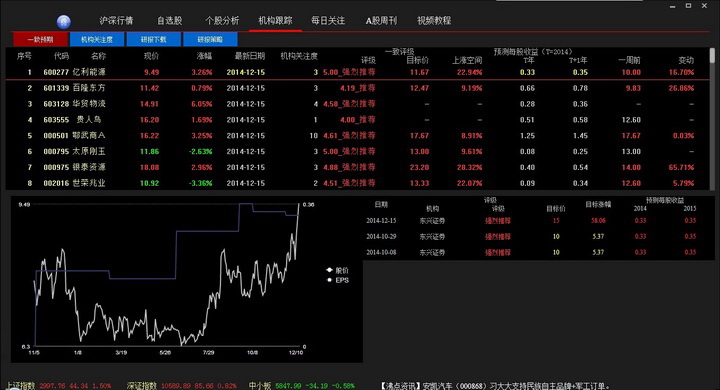Click the 7/29 date on chart axis
The width and height of the screenshot is (720, 390).
point(208,352)
